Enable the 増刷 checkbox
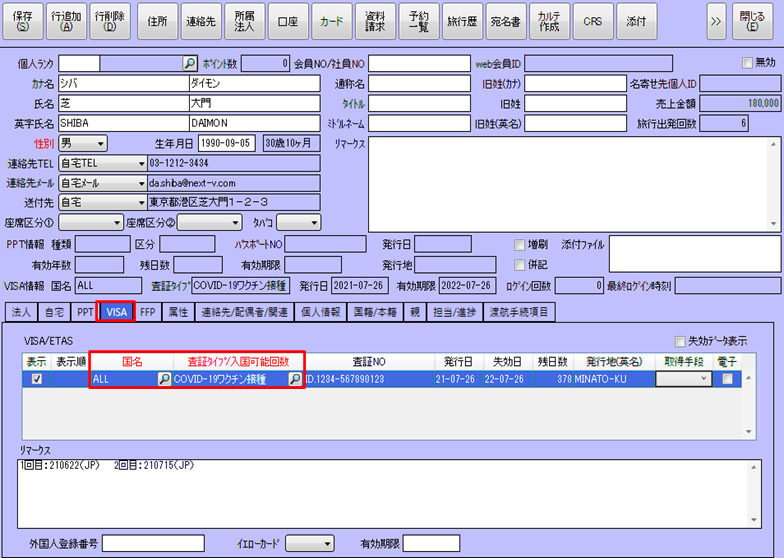The image size is (784, 558). coord(520,244)
